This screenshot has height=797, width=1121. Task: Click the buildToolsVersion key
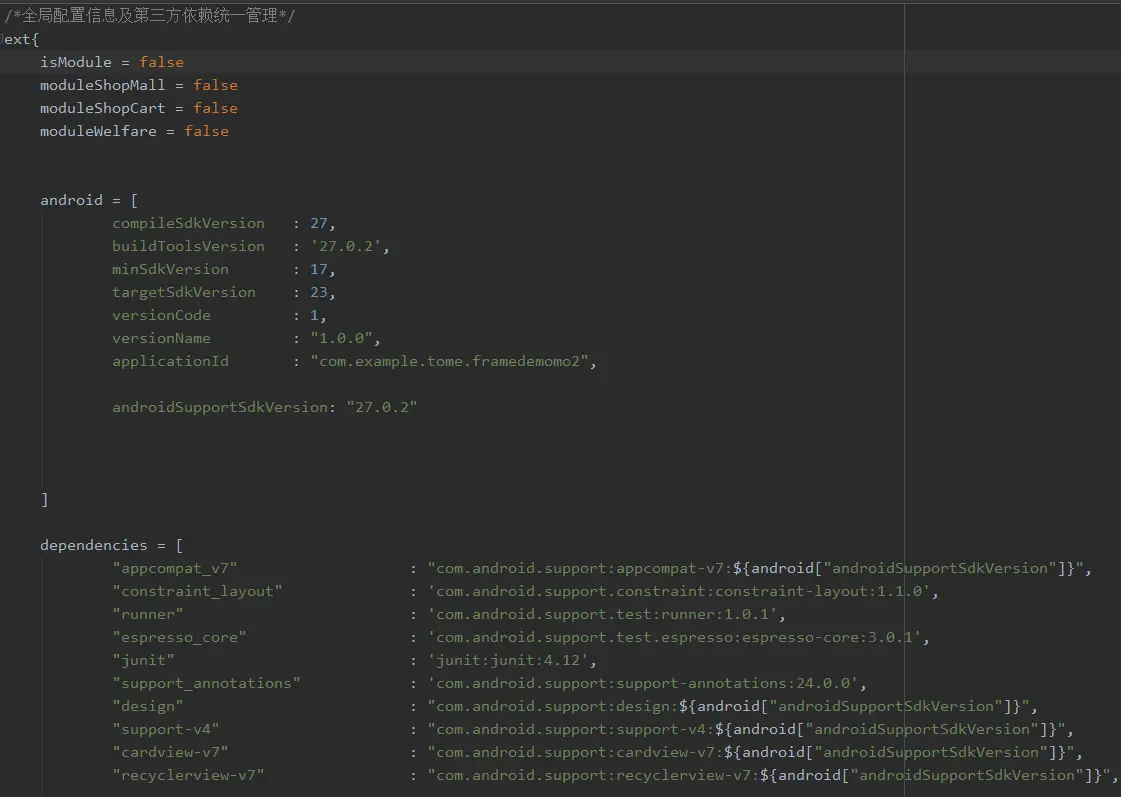tap(188, 246)
